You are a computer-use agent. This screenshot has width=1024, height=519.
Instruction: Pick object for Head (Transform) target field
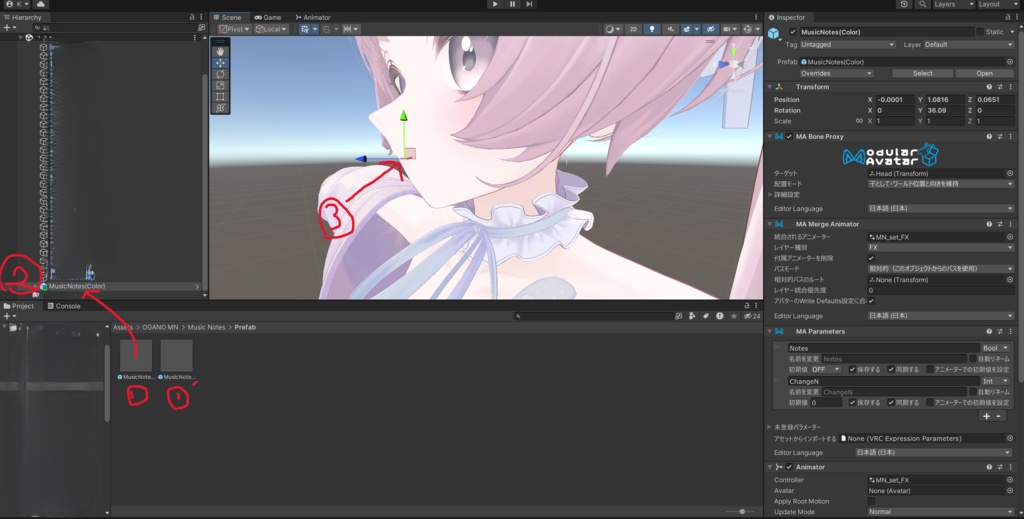(x=1010, y=173)
